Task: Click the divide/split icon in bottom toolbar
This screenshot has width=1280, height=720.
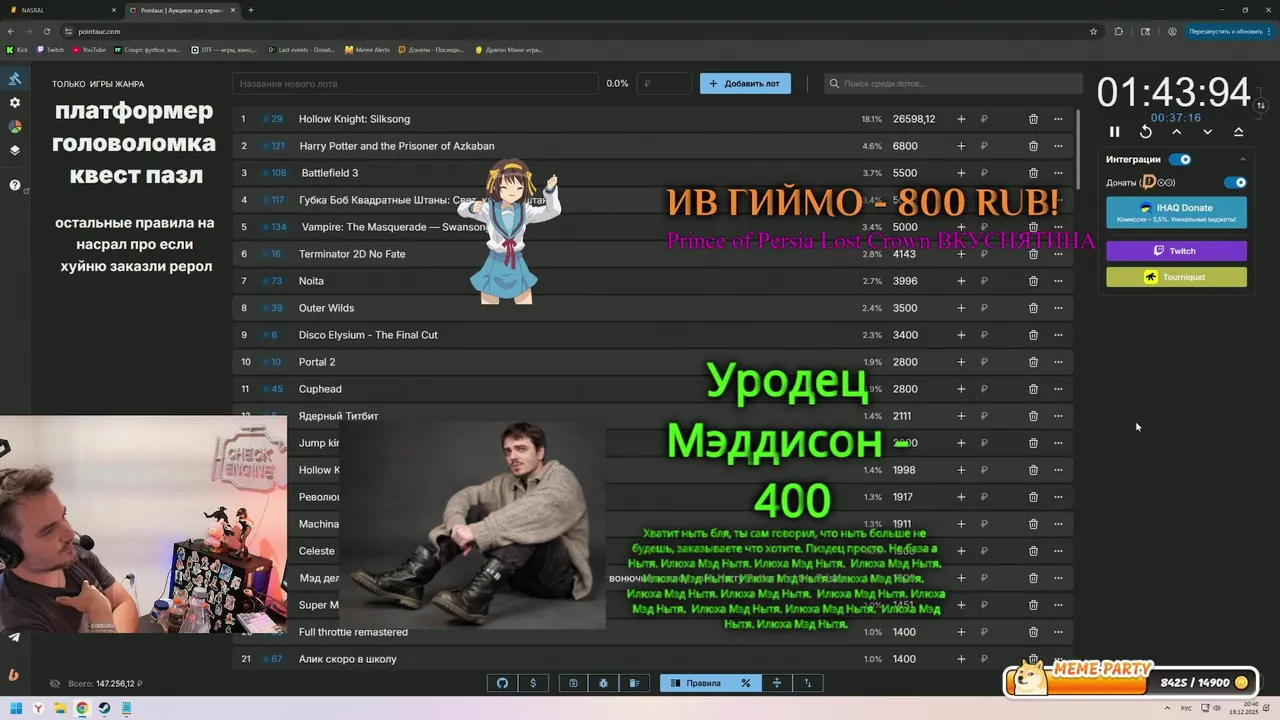Action: pyautogui.click(x=777, y=683)
